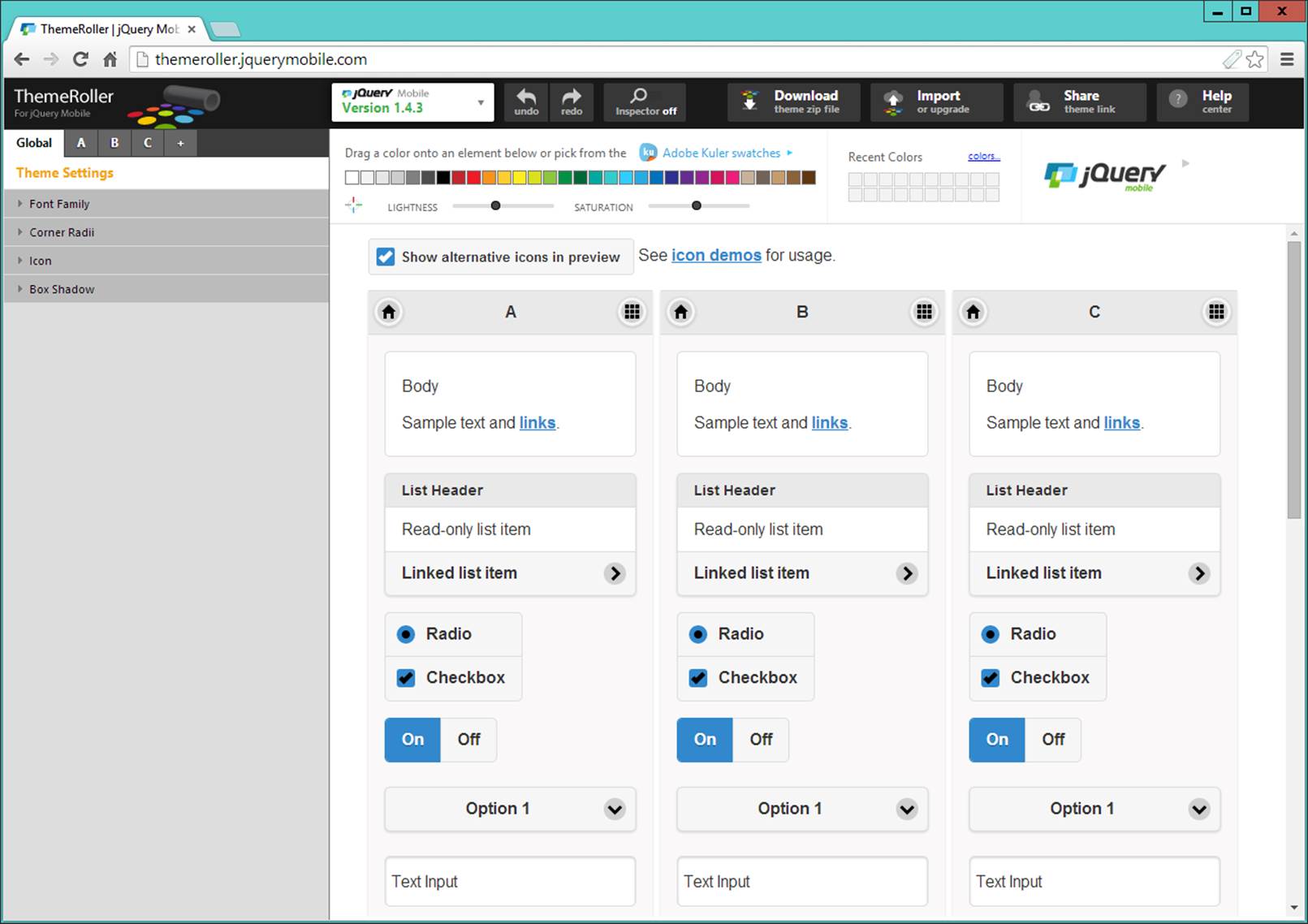Open the Help center

pyautogui.click(x=1202, y=102)
